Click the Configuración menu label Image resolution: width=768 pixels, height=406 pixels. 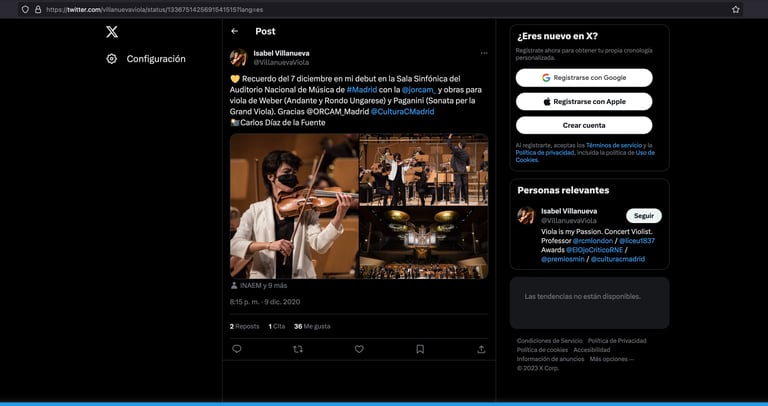click(x=156, y=59)
